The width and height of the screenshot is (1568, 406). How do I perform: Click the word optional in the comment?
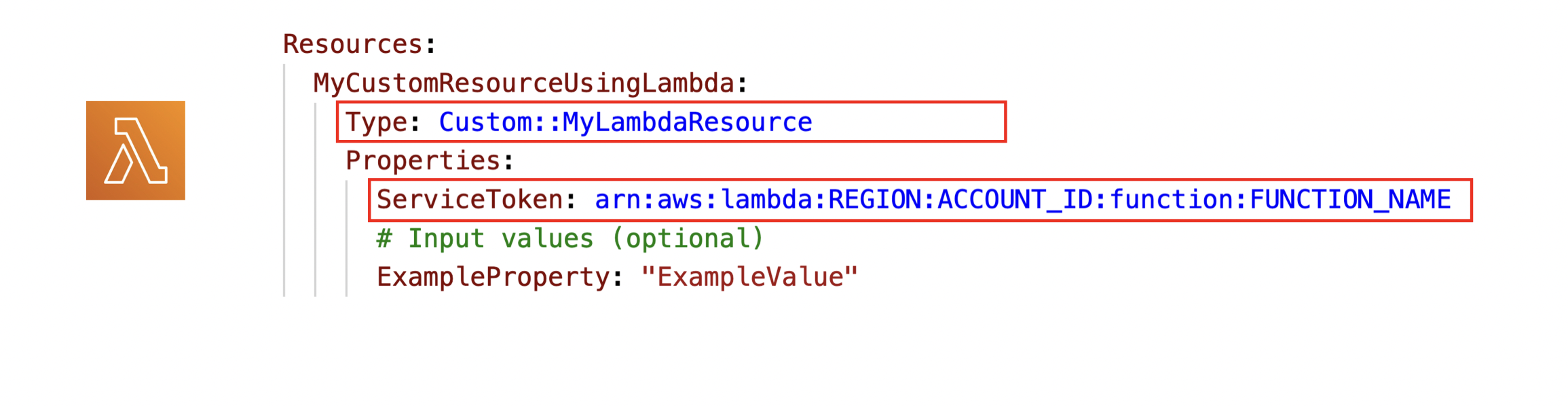pos(687,238)
